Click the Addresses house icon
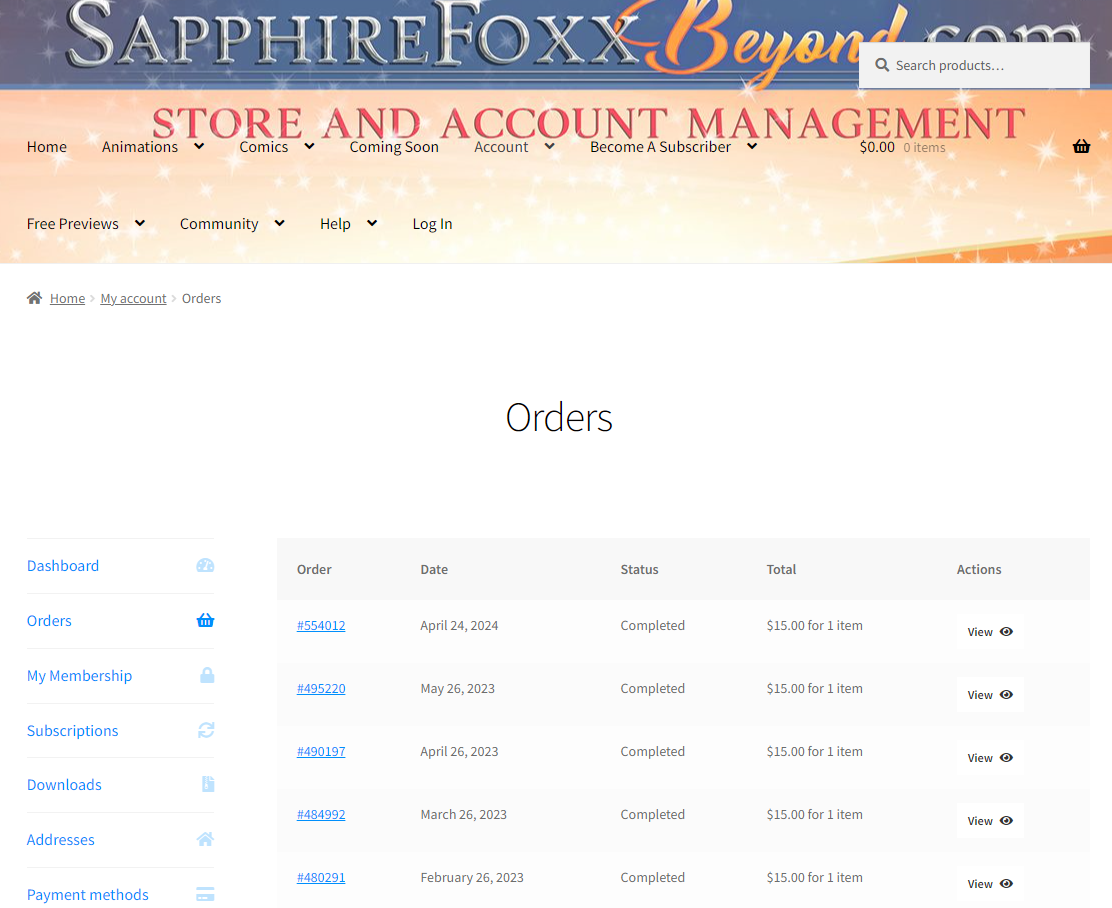 [x=205, y=839]
